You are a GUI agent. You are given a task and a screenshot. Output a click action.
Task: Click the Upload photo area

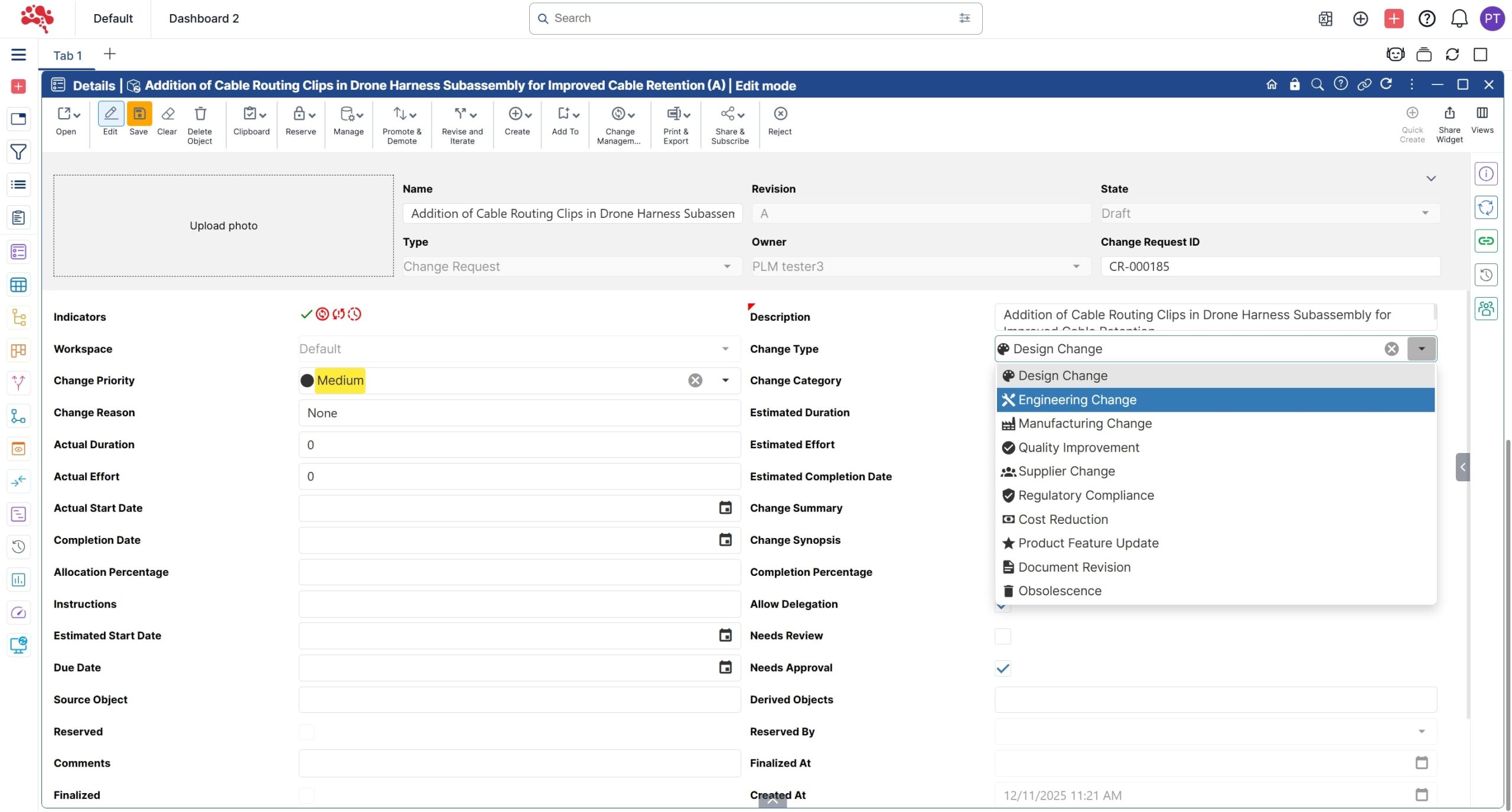point(223,226)
